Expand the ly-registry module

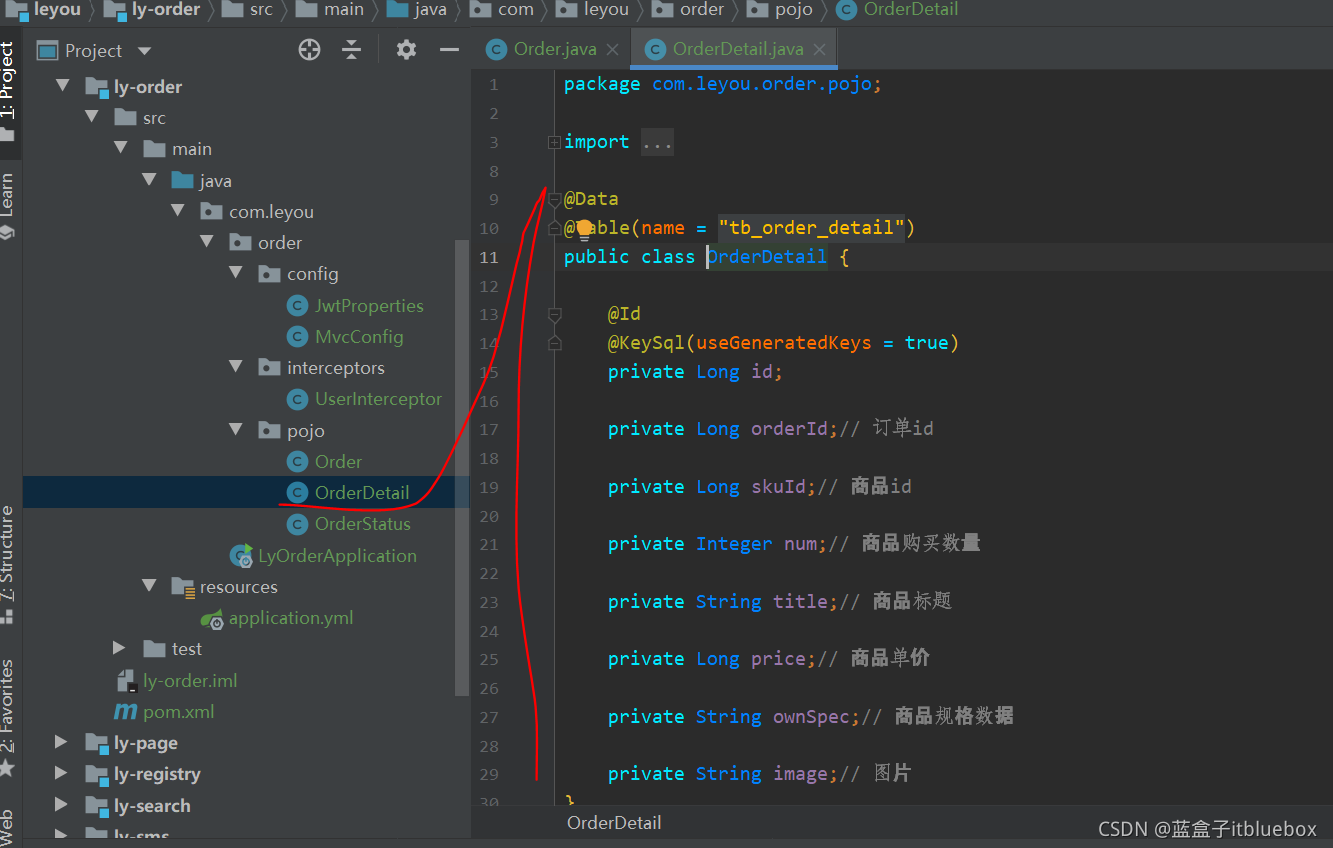coord(62,773)
